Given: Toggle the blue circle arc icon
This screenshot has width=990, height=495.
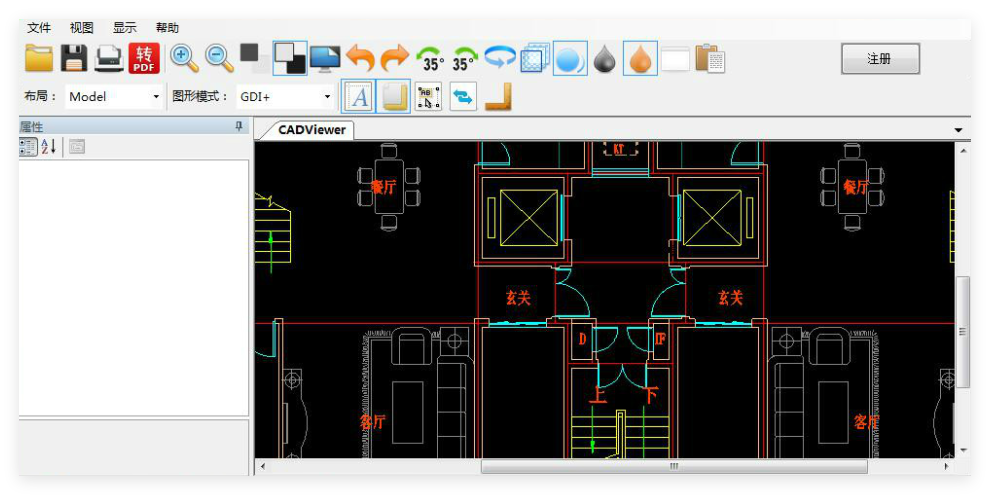Looking at the screenshot, I should 571,59.
